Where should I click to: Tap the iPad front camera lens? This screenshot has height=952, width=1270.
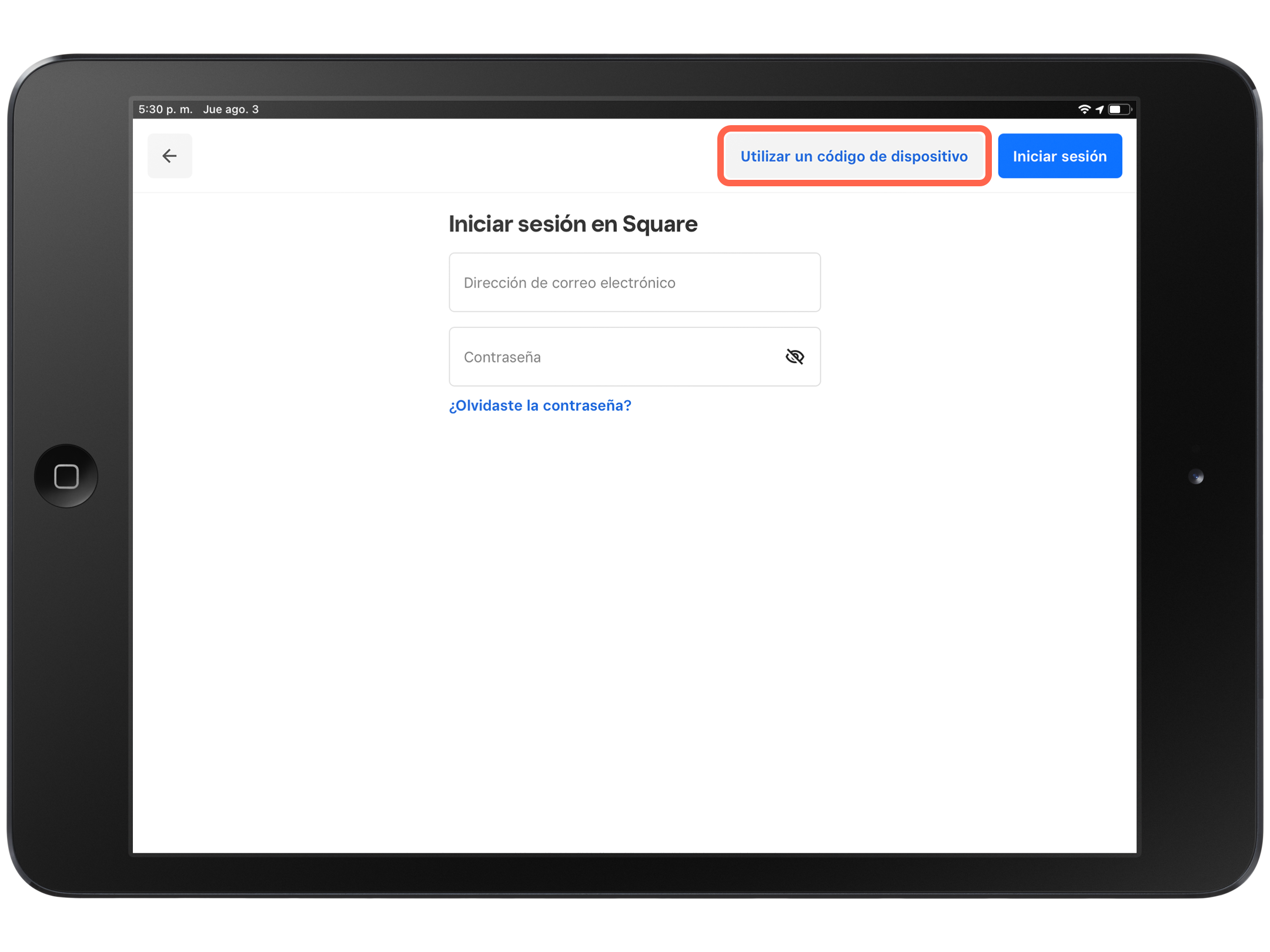click(x=1196, y=477)
